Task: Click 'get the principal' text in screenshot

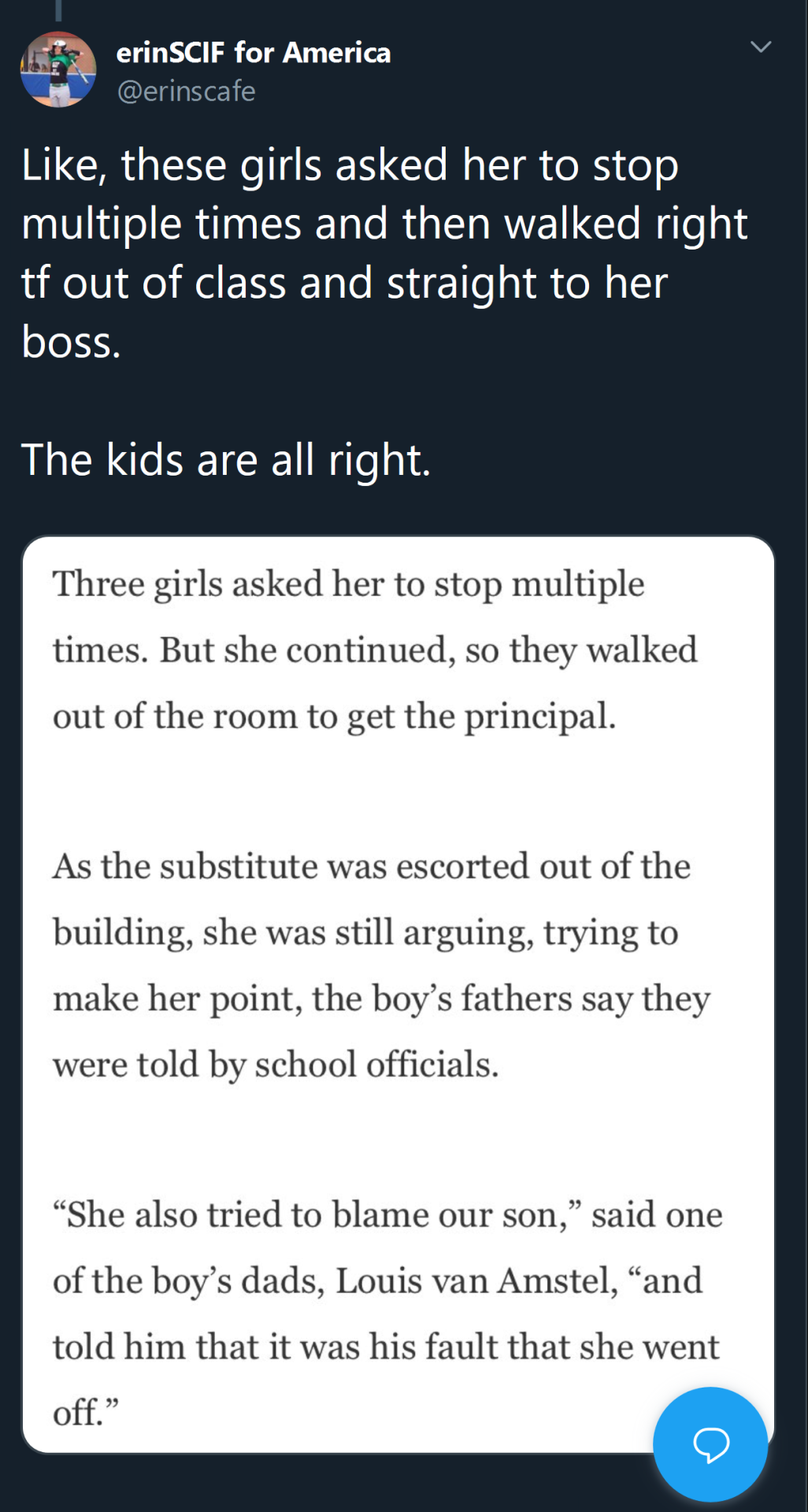Action: pos(481,717)
